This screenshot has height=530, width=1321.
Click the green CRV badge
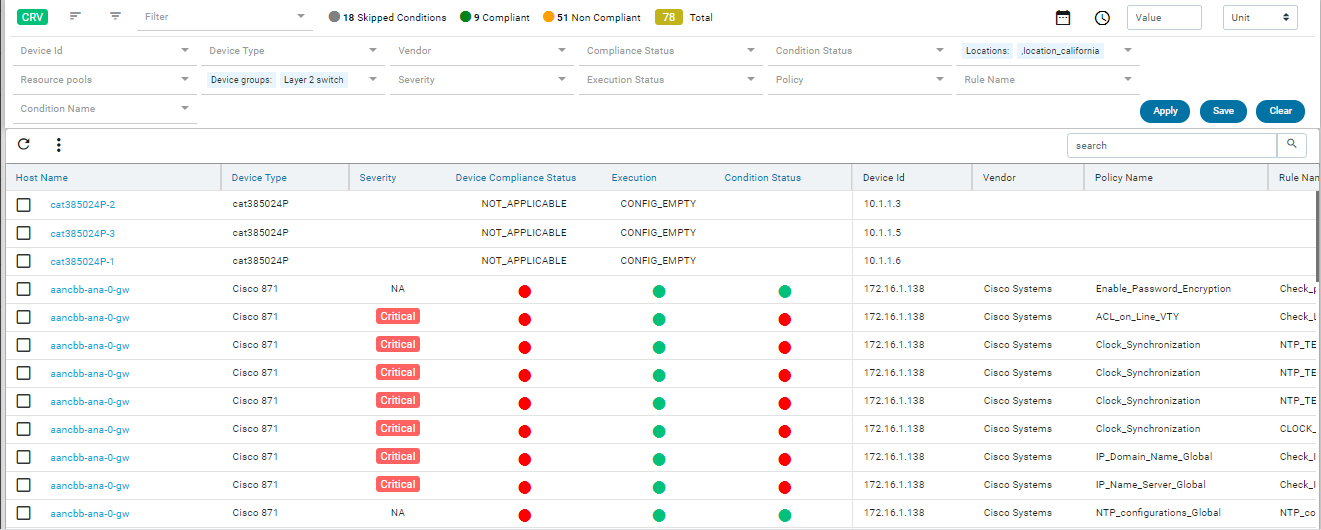click(33, 17)
